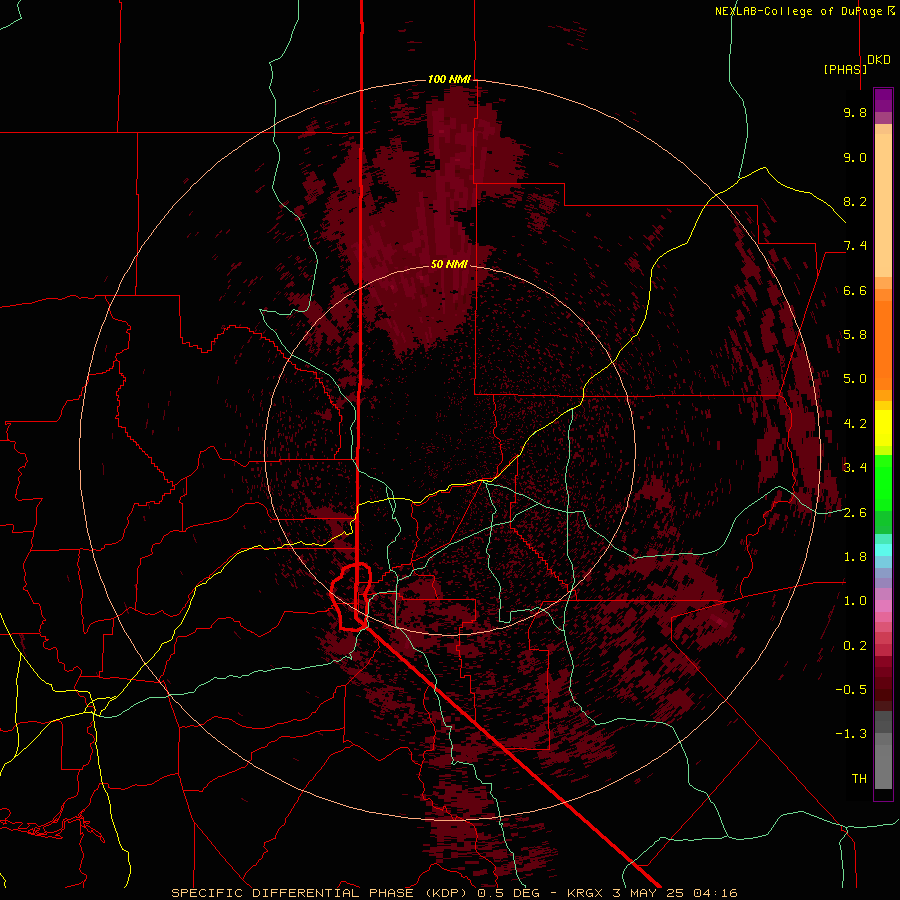Select the 1.8 scale label
The width and height of the screenshot is (900, 900).
[x=855, y=557]
